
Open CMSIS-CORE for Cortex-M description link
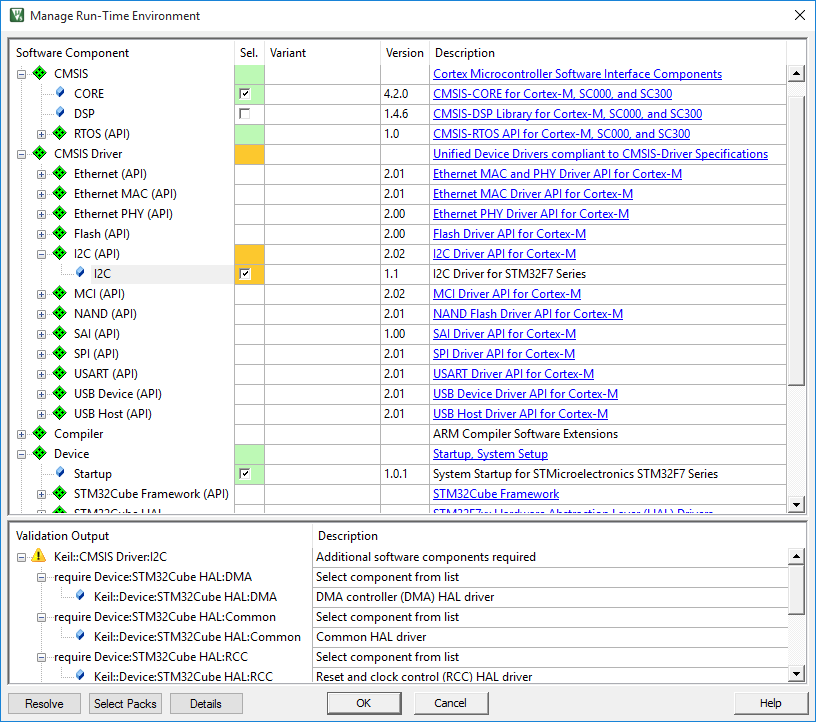[x=552, y=94]
